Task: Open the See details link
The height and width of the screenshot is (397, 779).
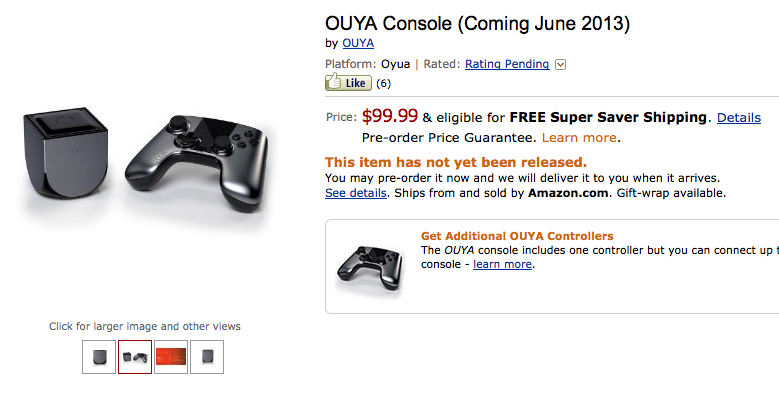Action: (x=356, y=193)
